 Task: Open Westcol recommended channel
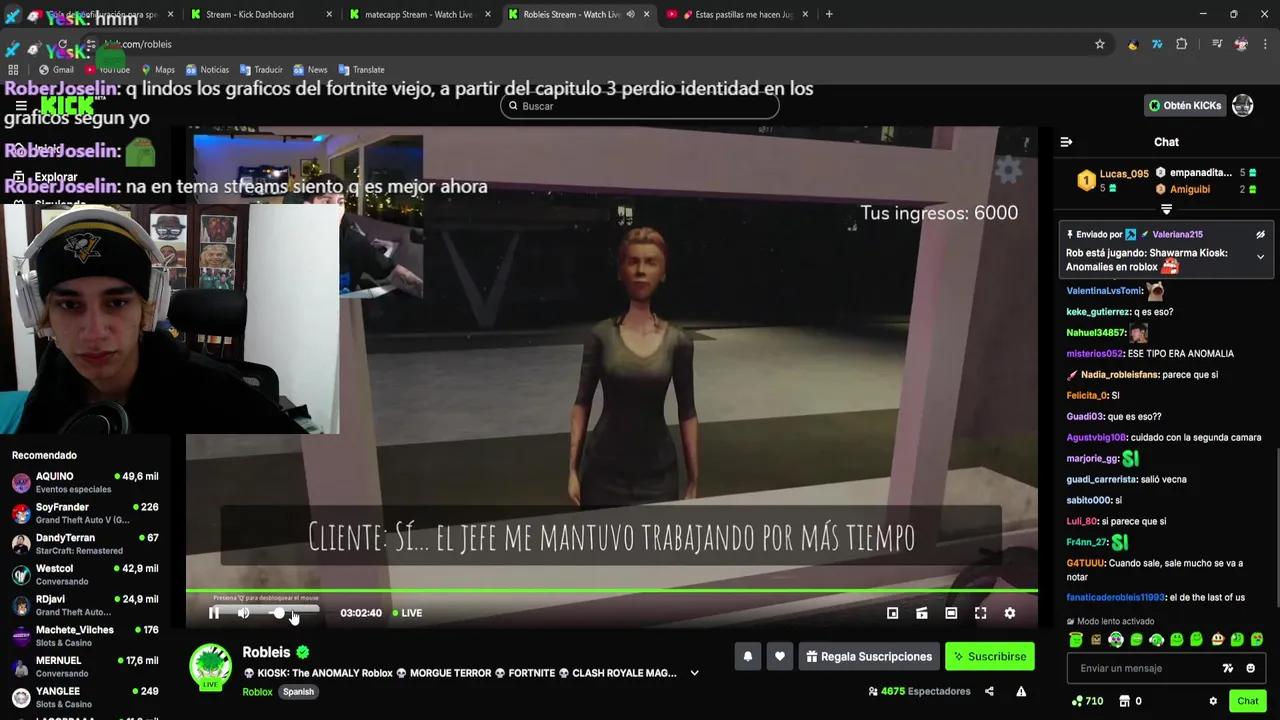click(x=85, y=574)
